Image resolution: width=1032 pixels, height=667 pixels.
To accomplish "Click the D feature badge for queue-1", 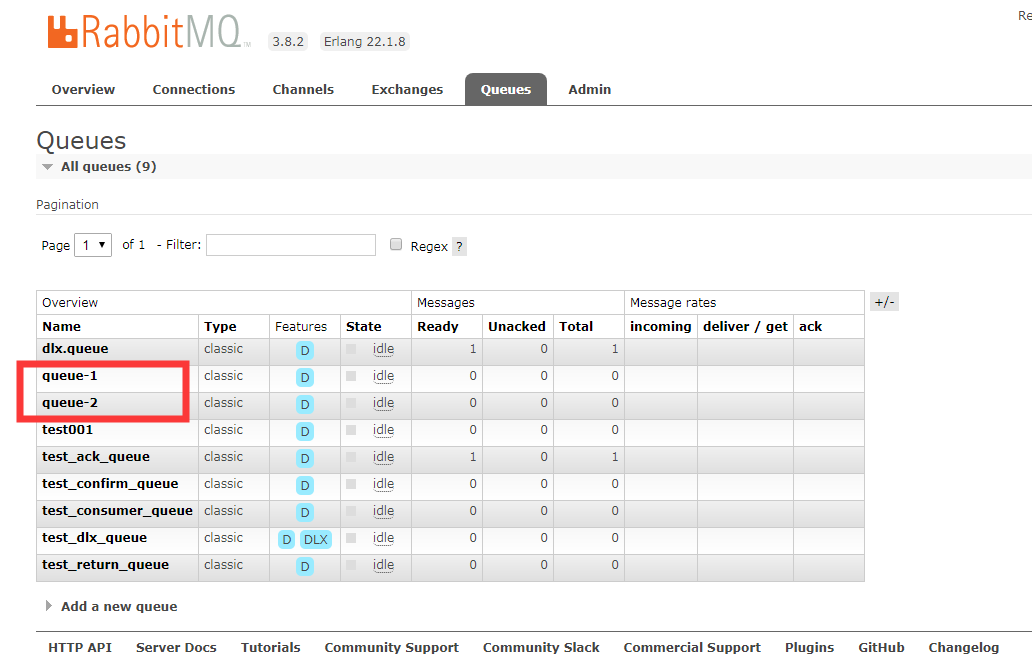I will [x=305, y=377].
